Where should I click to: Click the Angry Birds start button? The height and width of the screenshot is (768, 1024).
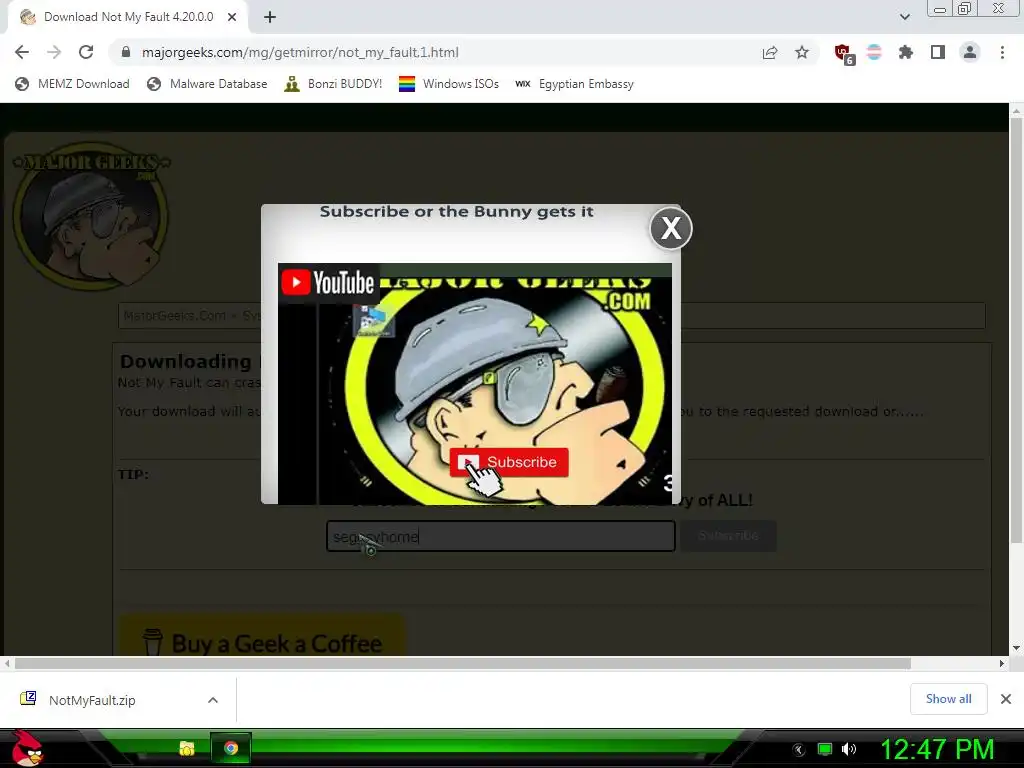point(27,748)
